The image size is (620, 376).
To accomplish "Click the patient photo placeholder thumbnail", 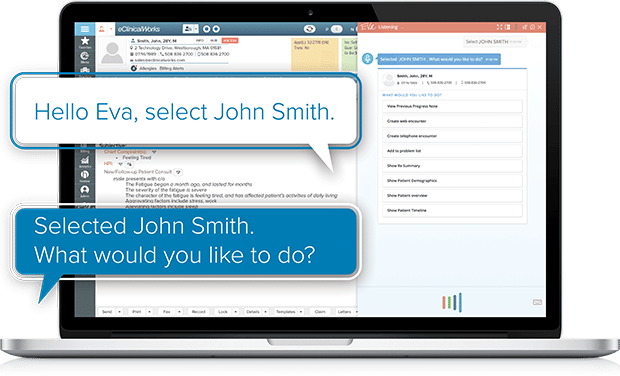I will (112, 53).
